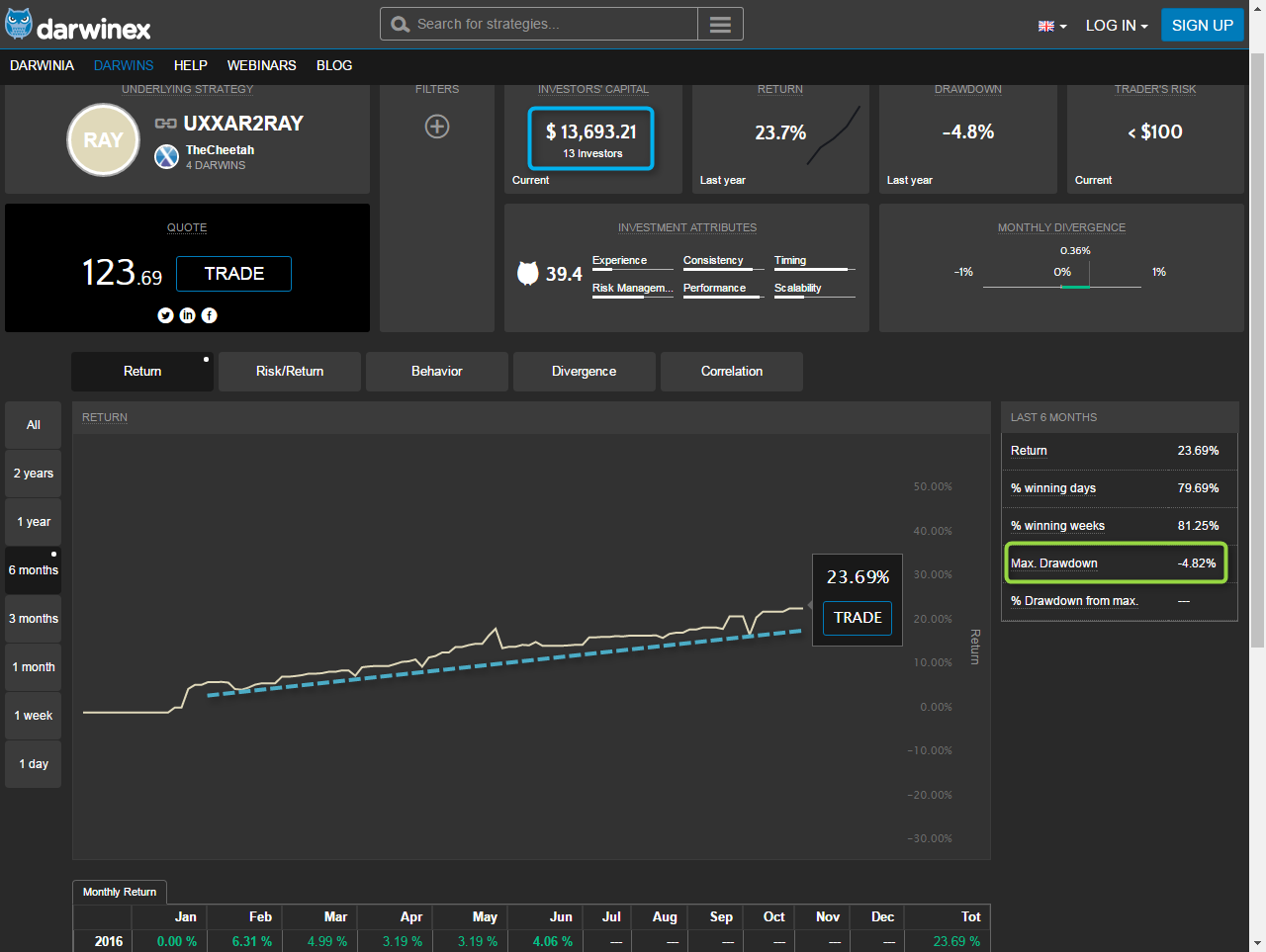
Task: Share quote on Facebook icon
Action: [209, 315]
